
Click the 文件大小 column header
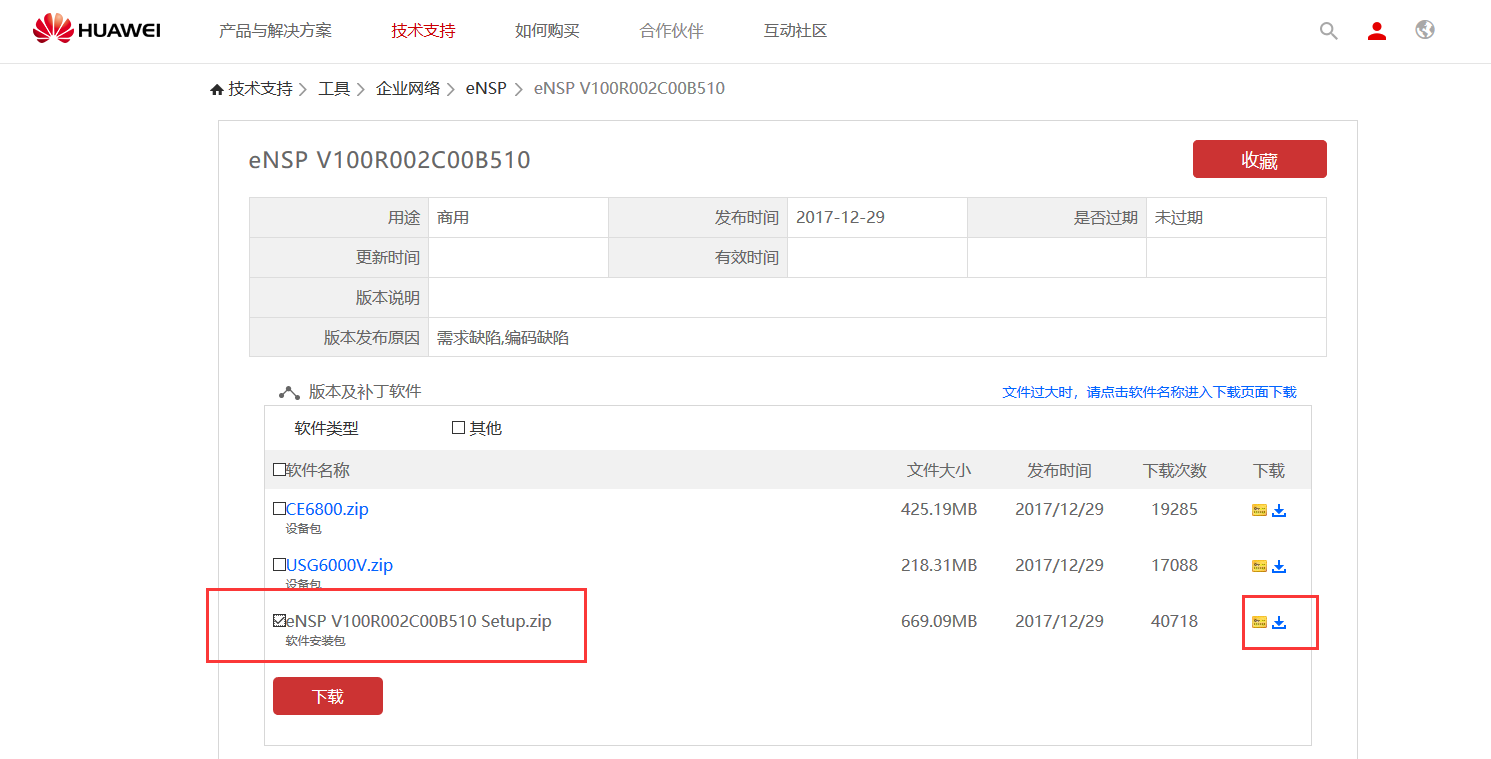[x=938, y=470]
